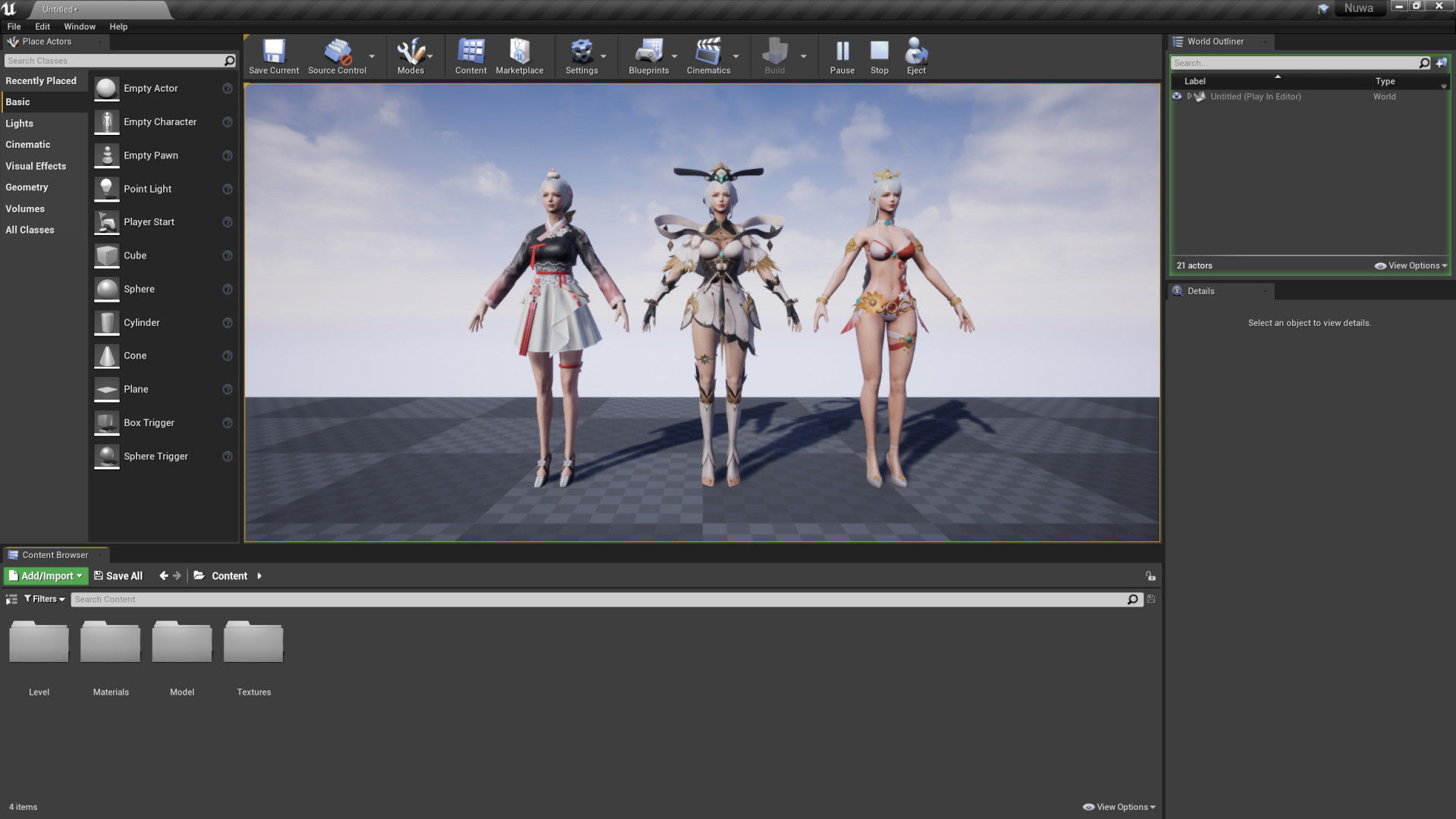Open Content Browser View Options dropdown
The height and width of the screenshot is (819, 1456).
tap(1119, 807)
